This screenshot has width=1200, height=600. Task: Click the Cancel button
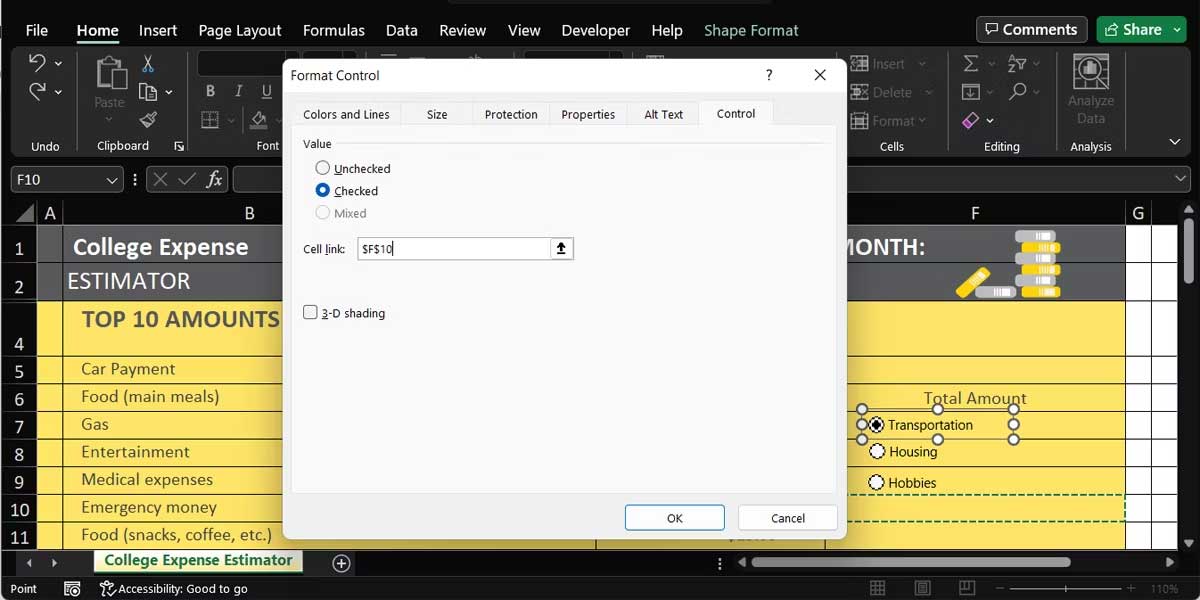[787, 517]
